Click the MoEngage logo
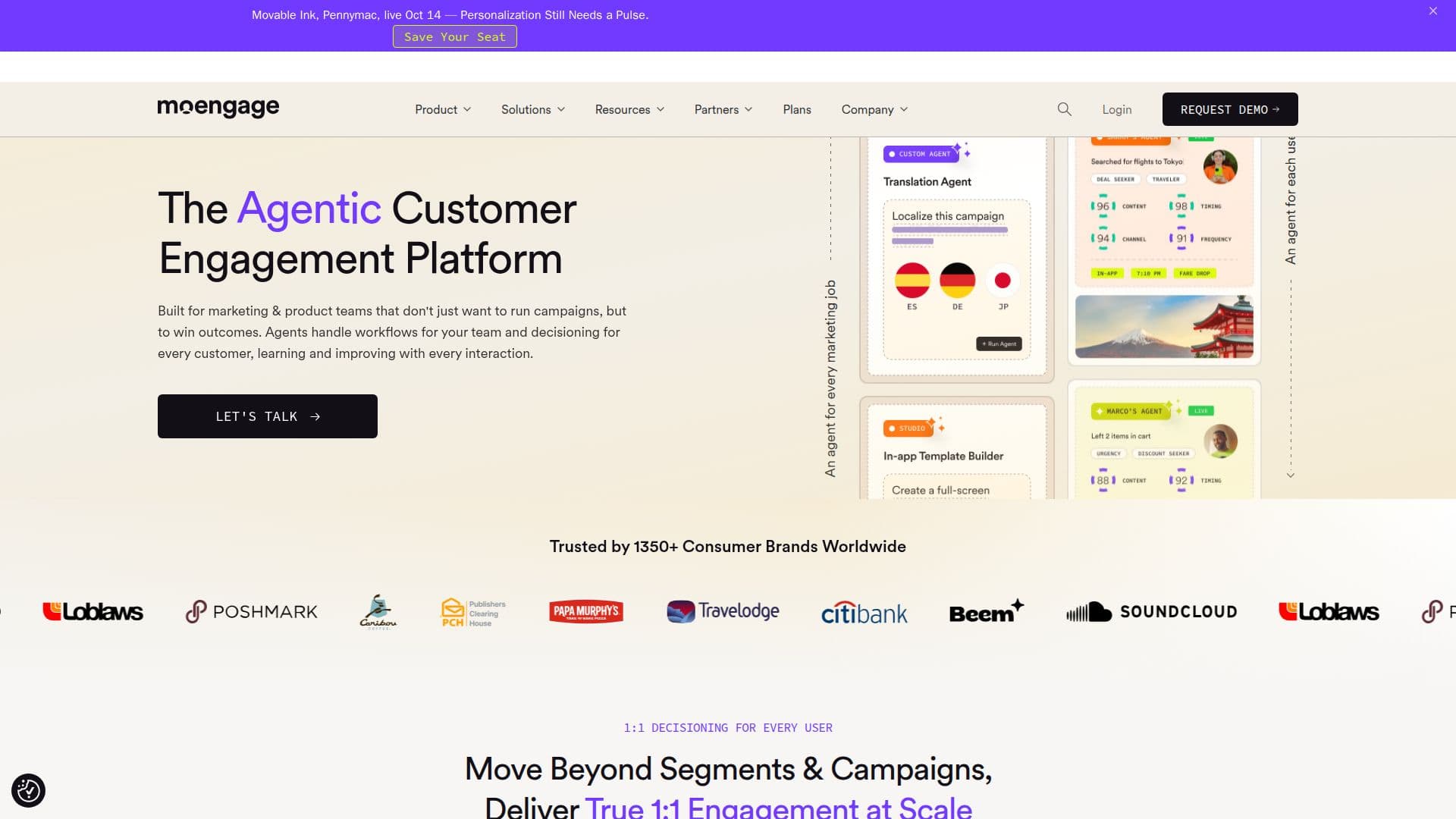The width and height of the screenshot is (1456, 819). [218, 108]
